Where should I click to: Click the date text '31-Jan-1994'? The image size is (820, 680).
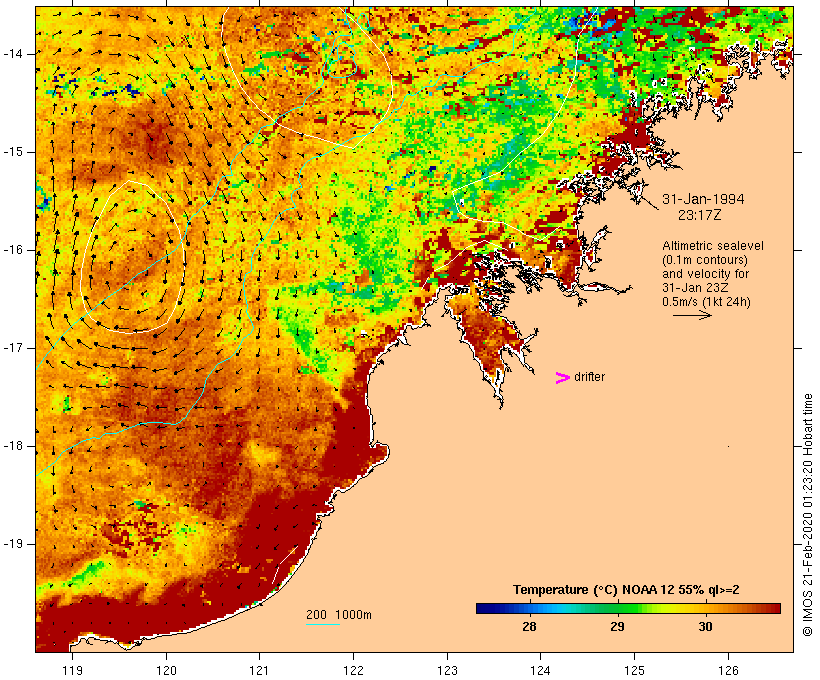pyautogui.click(x=703, y=199)
